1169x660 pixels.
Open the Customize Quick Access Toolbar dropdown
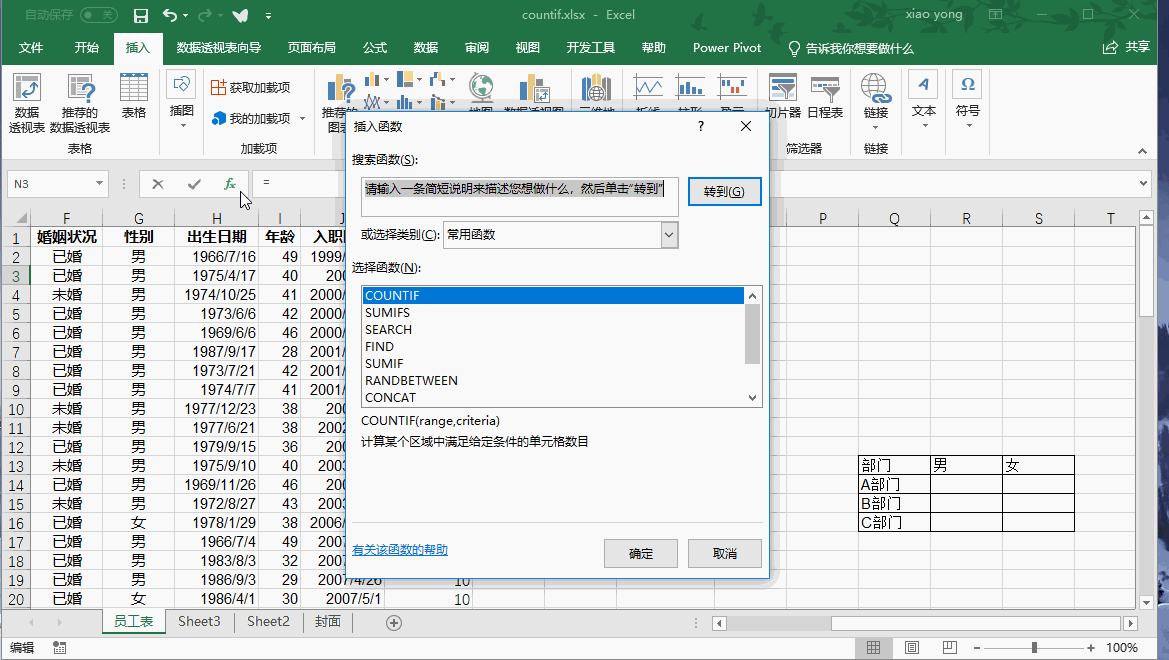pos(268,15)
